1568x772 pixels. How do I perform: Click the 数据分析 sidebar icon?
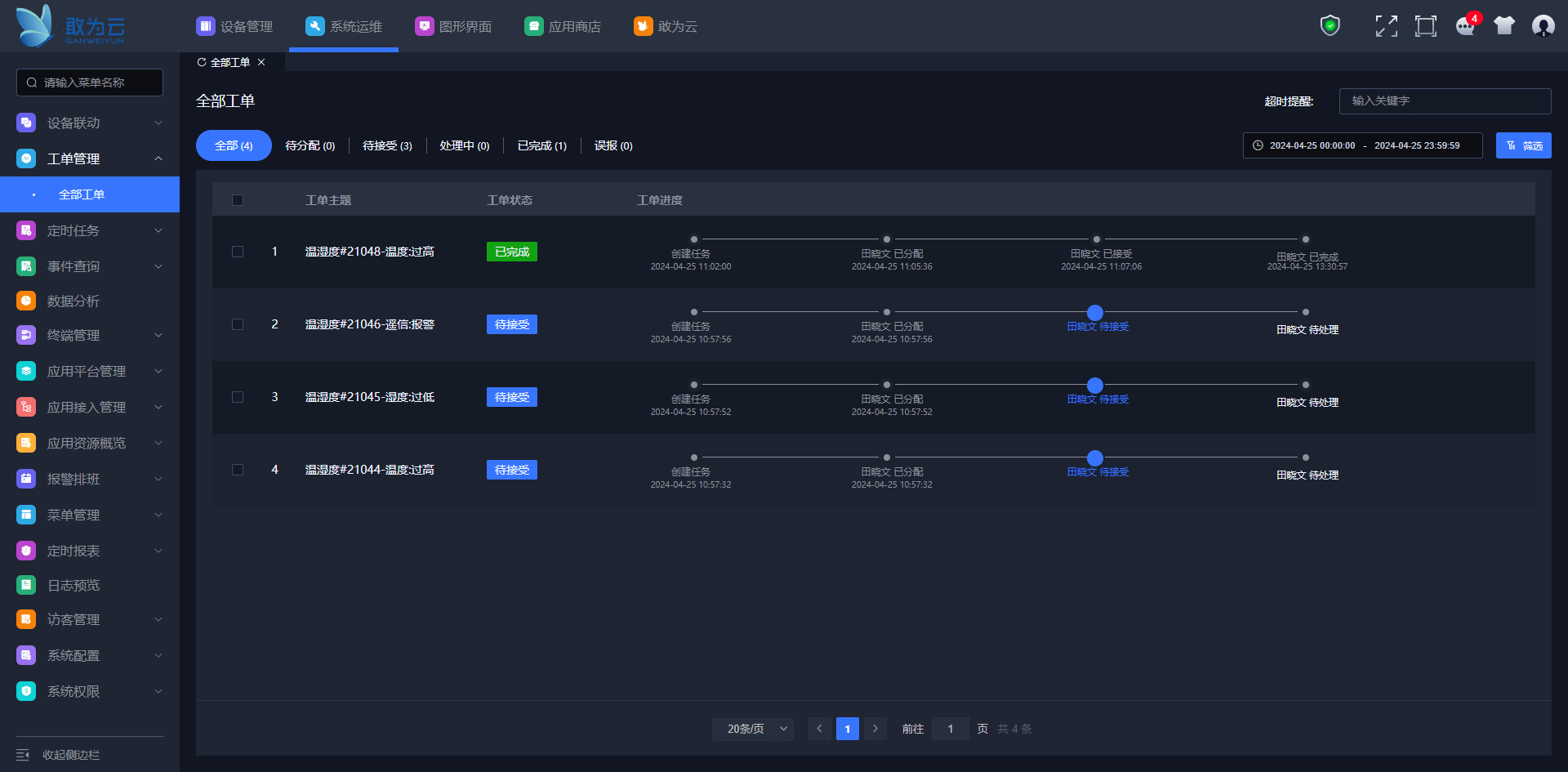(x=26, y=301)
